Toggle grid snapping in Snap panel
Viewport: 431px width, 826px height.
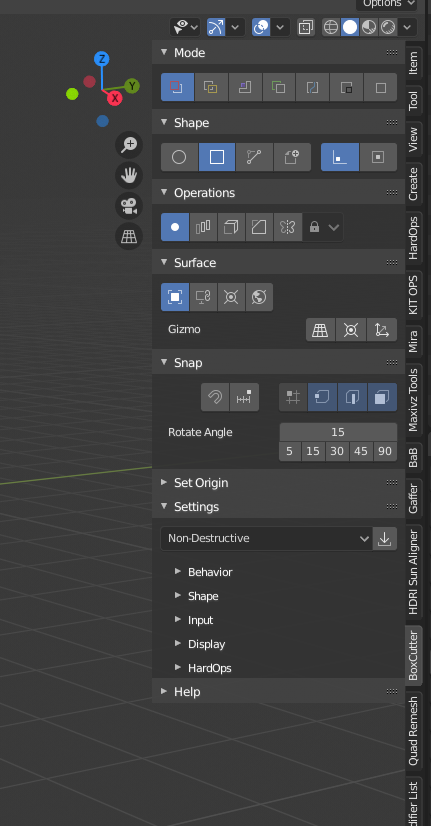pos(293,397)
